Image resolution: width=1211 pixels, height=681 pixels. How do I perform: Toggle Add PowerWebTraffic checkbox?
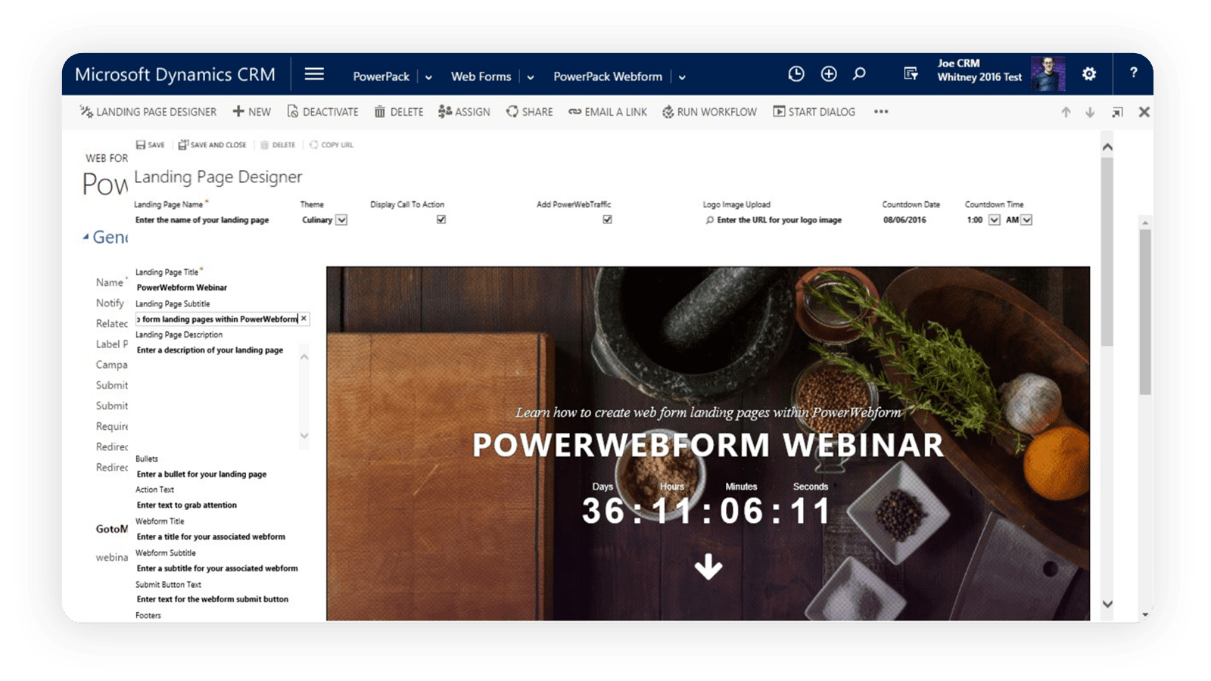point(607,219)
